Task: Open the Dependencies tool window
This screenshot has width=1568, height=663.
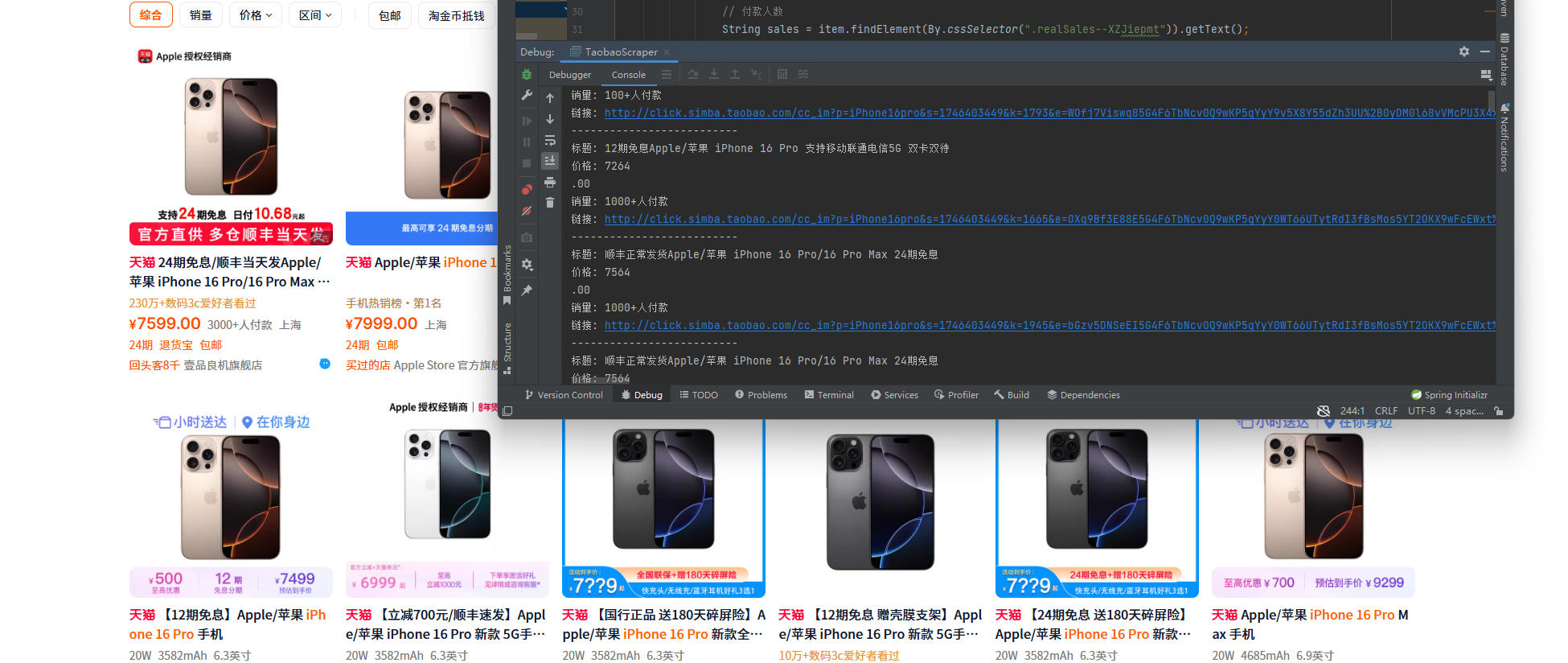Action: tap(1083, 395)
